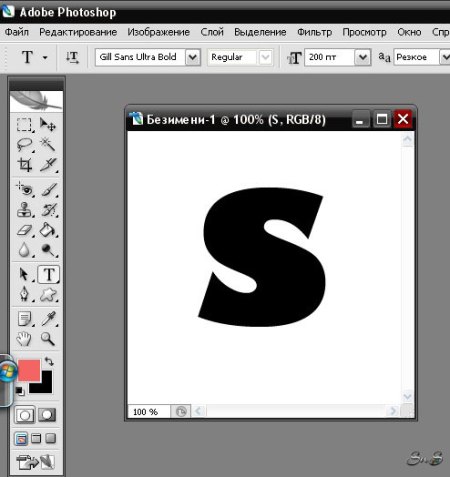This screenshot has height=477, width=450.
Task: Reset default foreground and background colors
Action: point(20,391)
